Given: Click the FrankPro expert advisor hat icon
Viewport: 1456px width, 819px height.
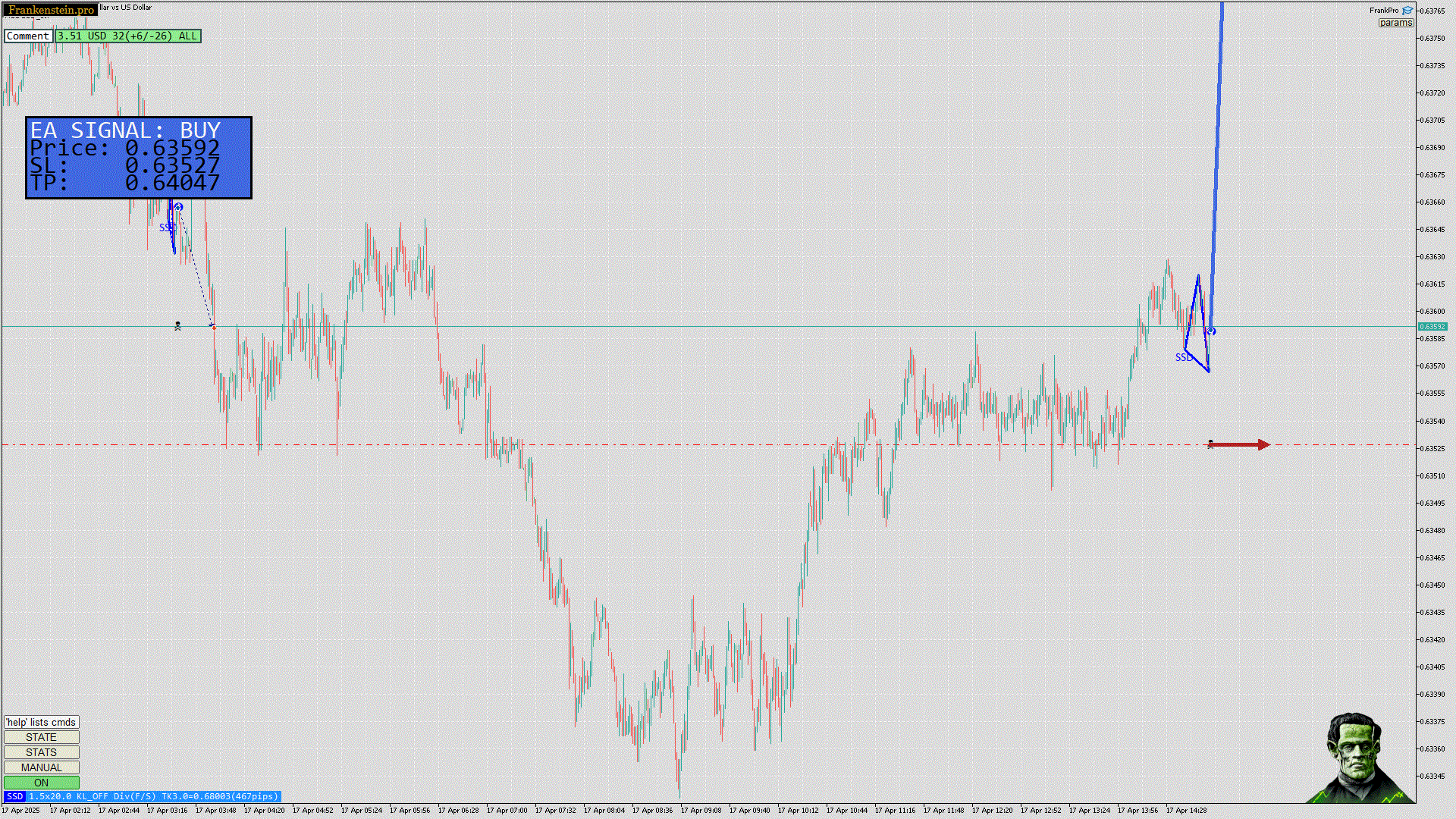Looking at the screenshot, I should pyautogui.click(x=1407, y=11).
